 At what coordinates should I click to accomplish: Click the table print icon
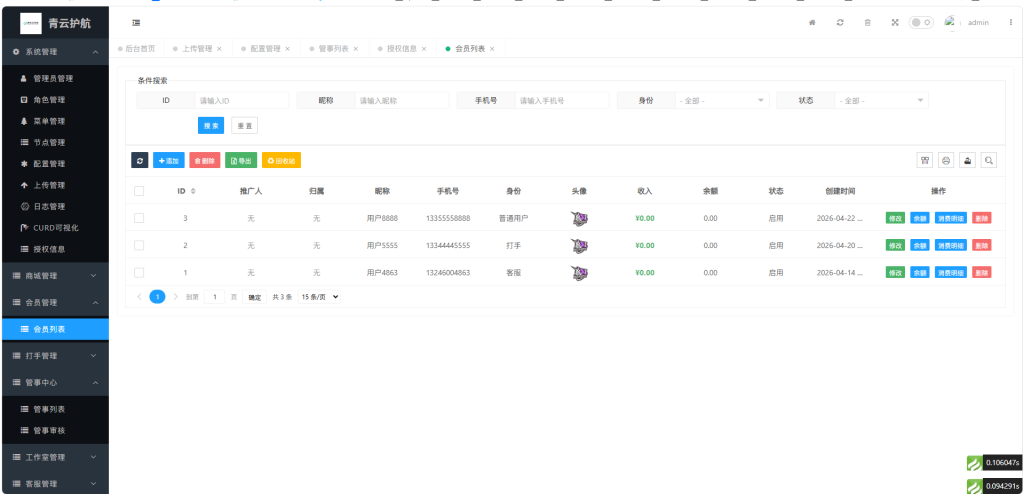tap(946, 160)
